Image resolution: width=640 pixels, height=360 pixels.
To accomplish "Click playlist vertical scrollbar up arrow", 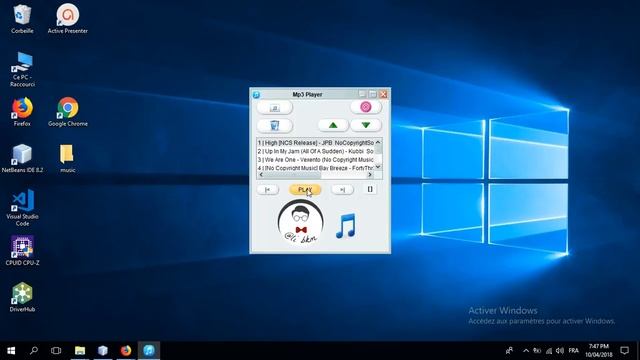I will click(x=378, y=142).
